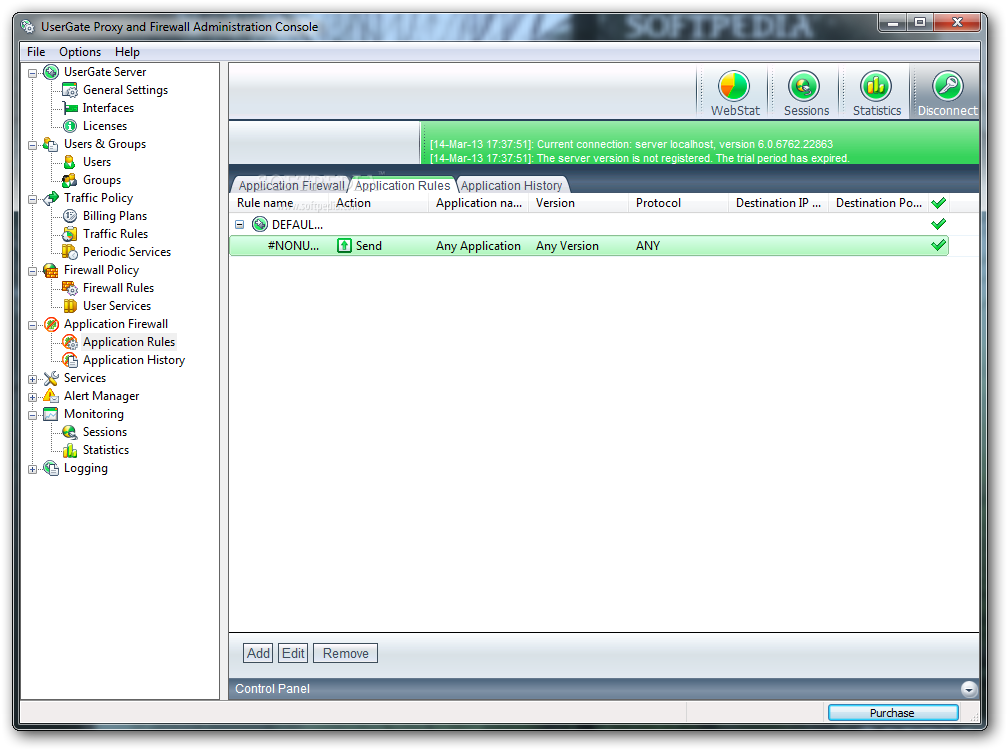Click the Remove button
Viewport: 1008px width, 751px height.
click(346, 653)
